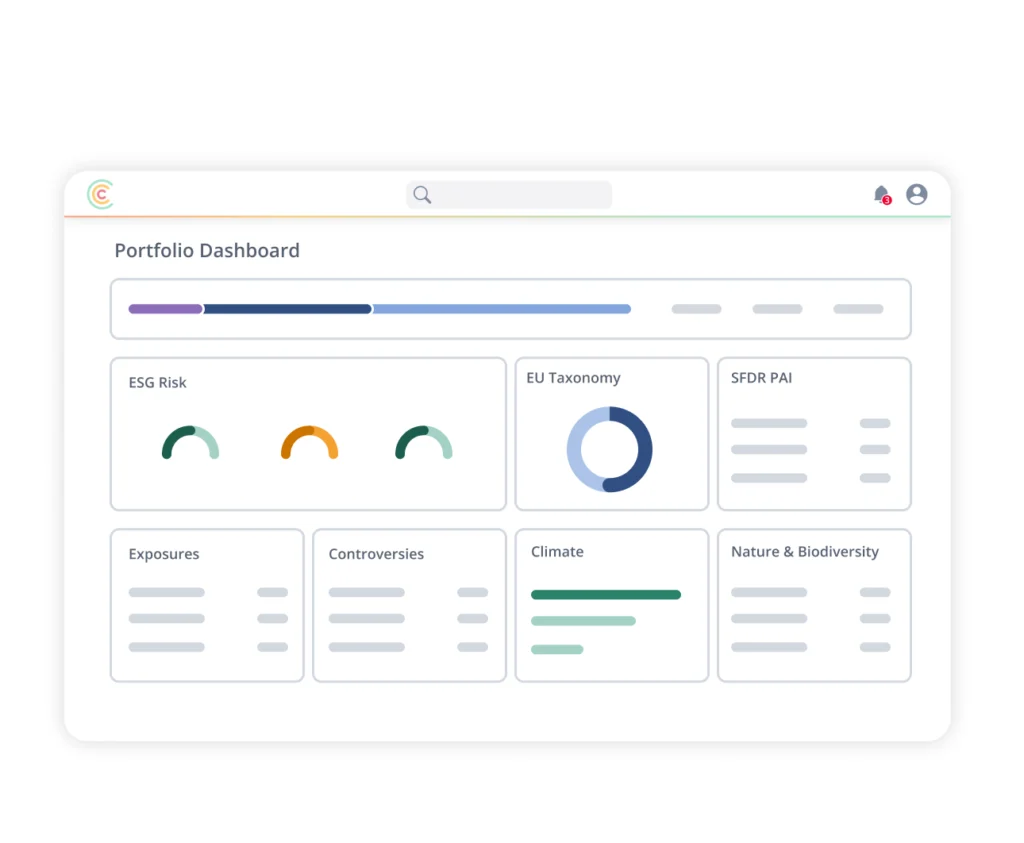Click the magnifying glass search icon
This screenshot has height=843, width=1024.
pos(422,195)
